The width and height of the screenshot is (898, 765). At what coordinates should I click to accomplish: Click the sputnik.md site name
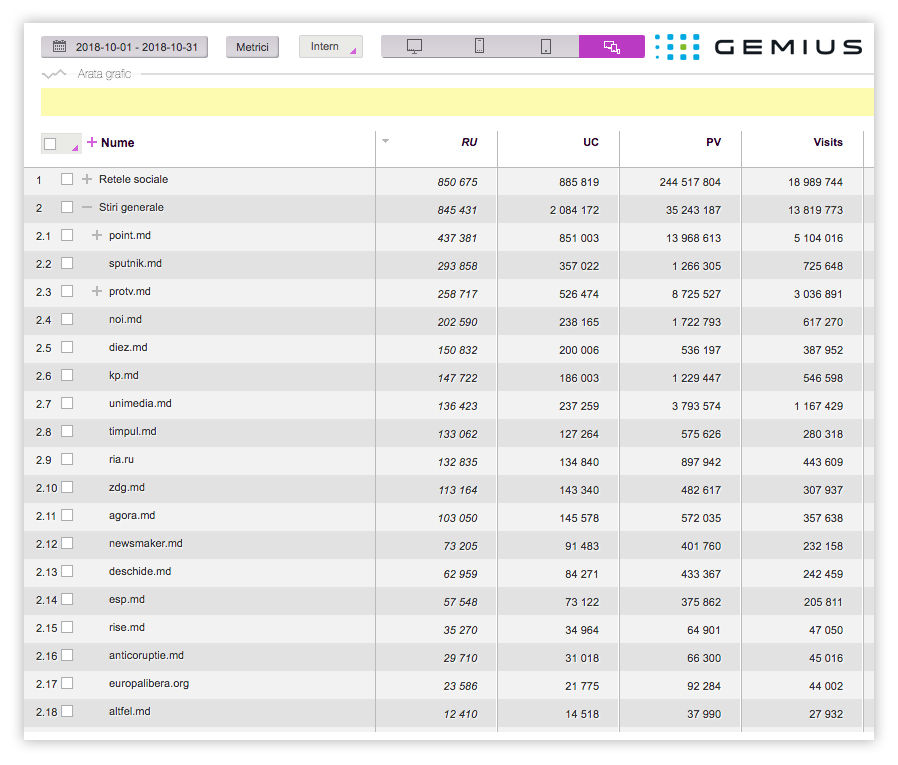pos(135,263)
